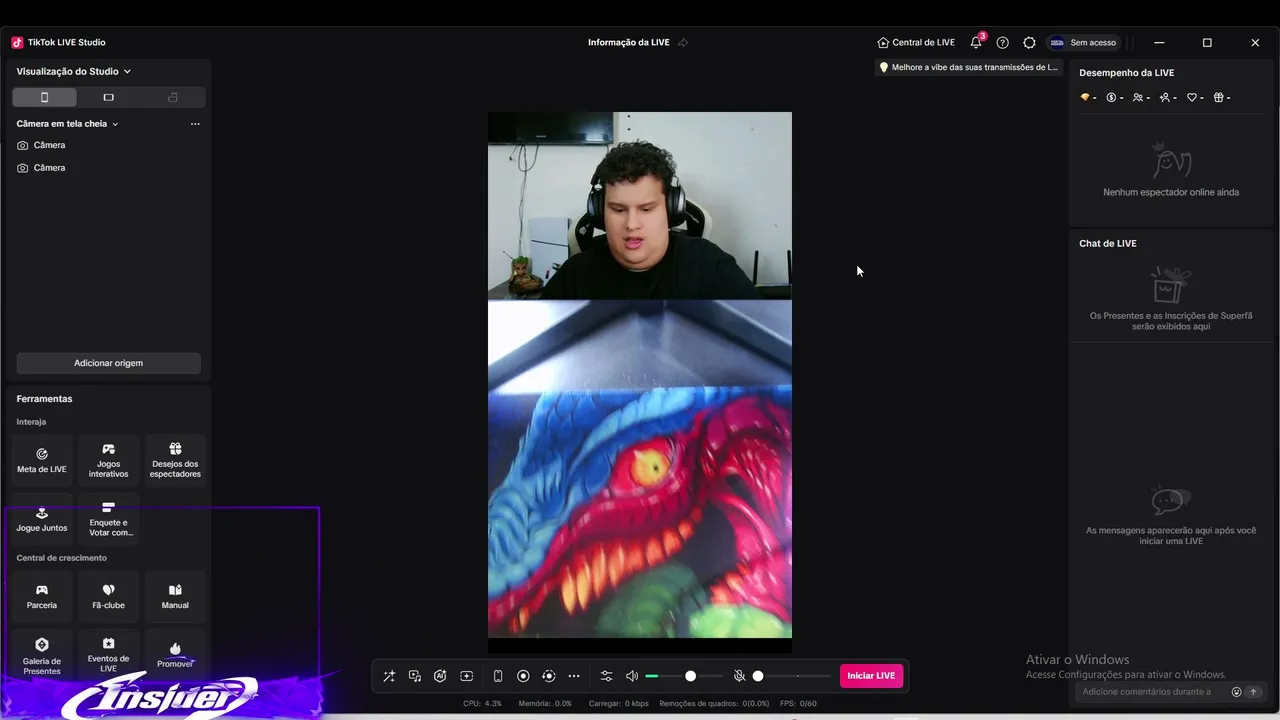Click the likes heart stat
1280x720 pixels.
[1195, 97]
